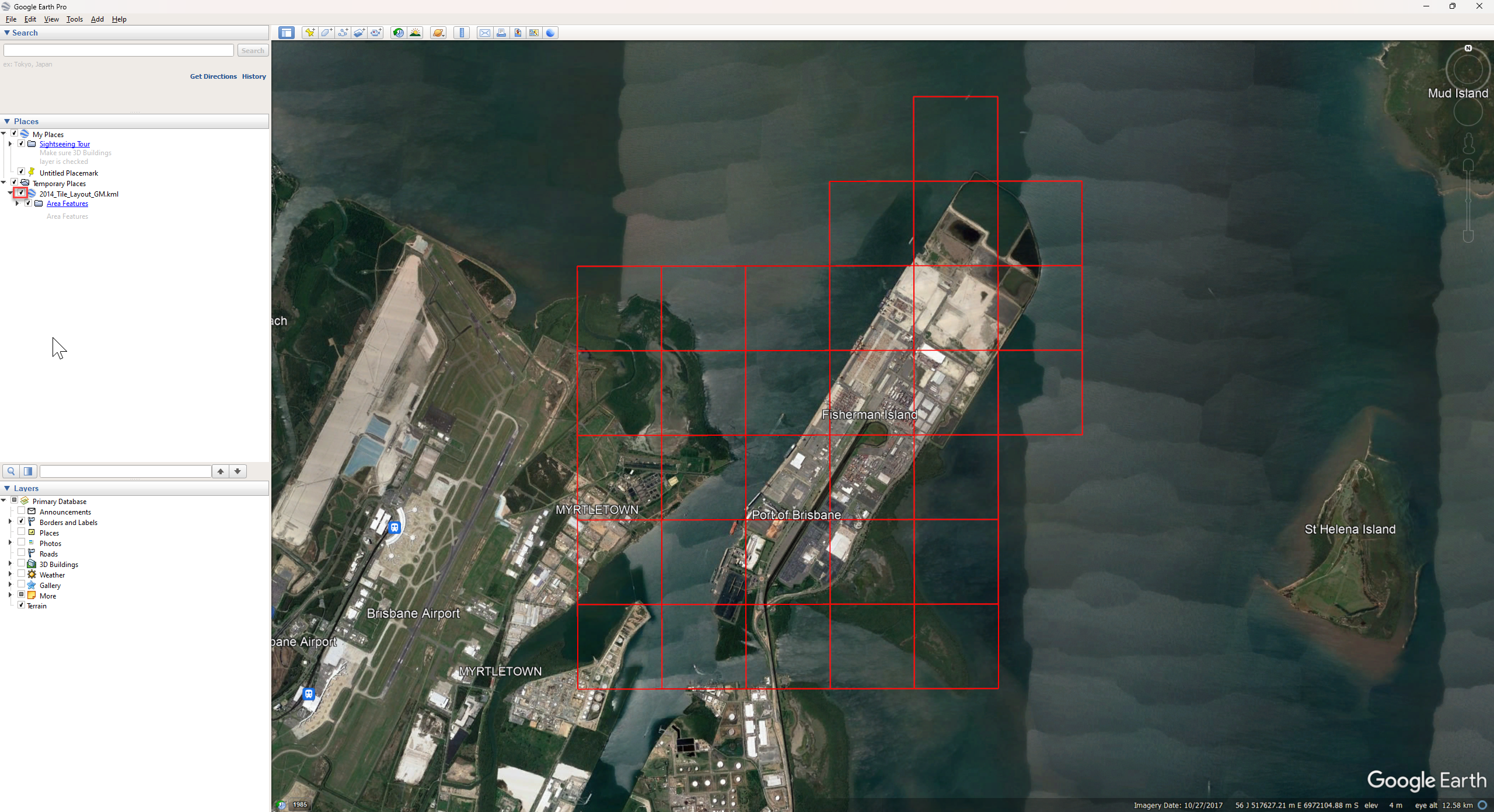Click the Print toolbar icon
Viewport: 1494px width, 812px height.
click(x=501, y=33)
